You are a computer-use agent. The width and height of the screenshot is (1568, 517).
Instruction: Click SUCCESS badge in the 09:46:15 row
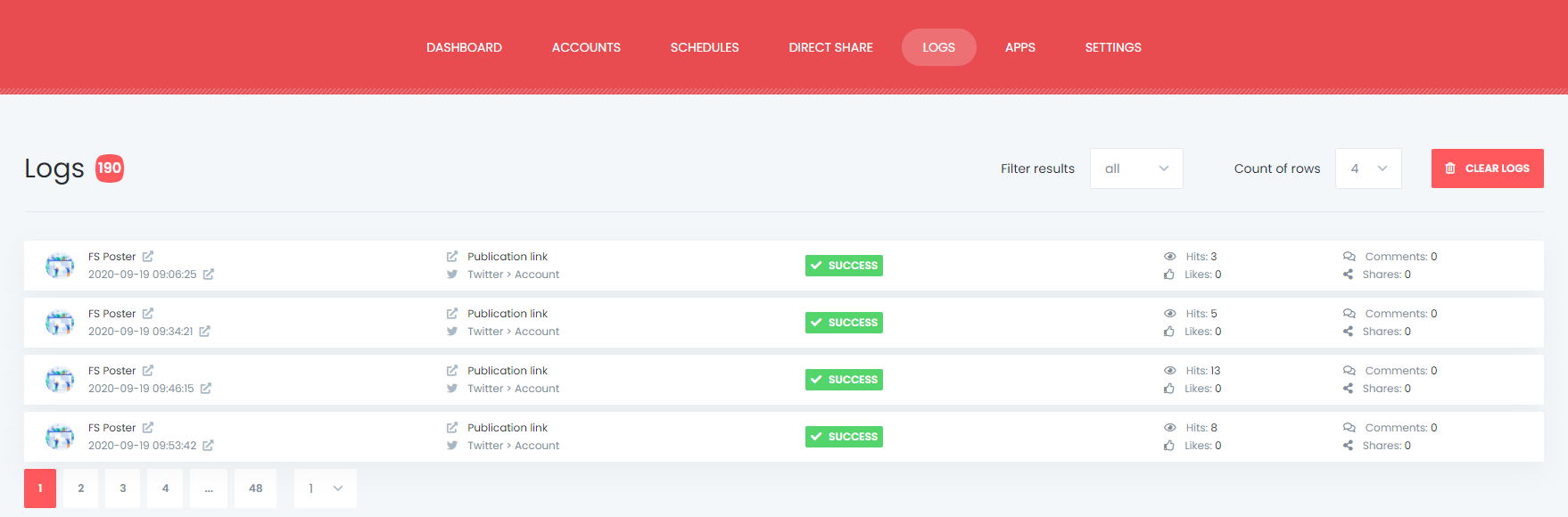pos(844,380)
